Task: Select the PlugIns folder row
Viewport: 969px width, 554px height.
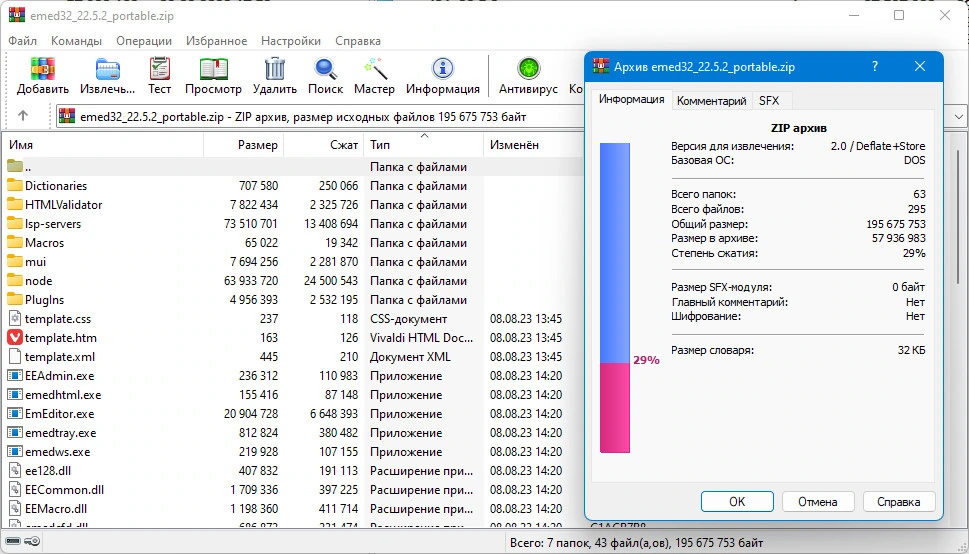Action: tap(292, 300)
